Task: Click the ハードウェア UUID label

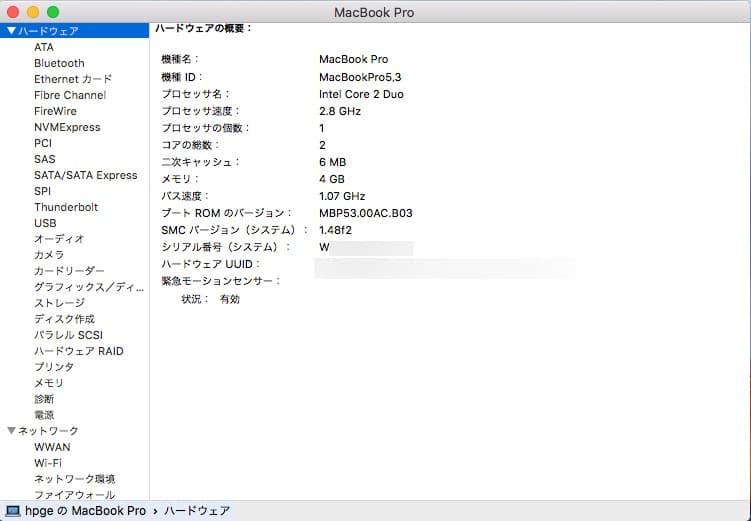Action: point(210,264)
